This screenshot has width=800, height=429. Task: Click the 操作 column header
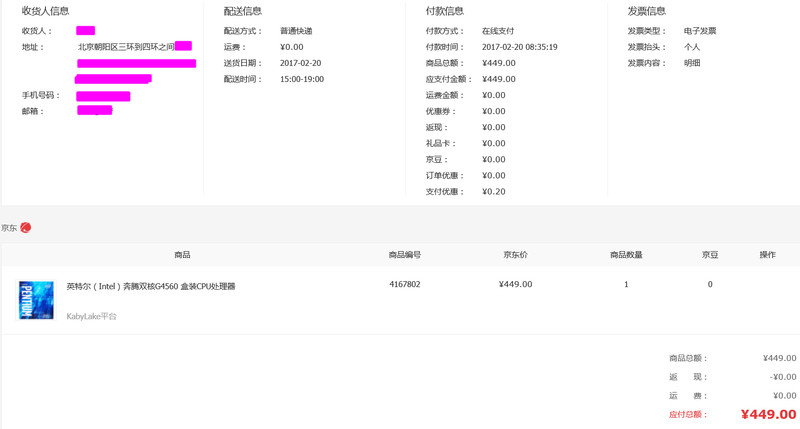pyautogui.click(x=767, y=255)
